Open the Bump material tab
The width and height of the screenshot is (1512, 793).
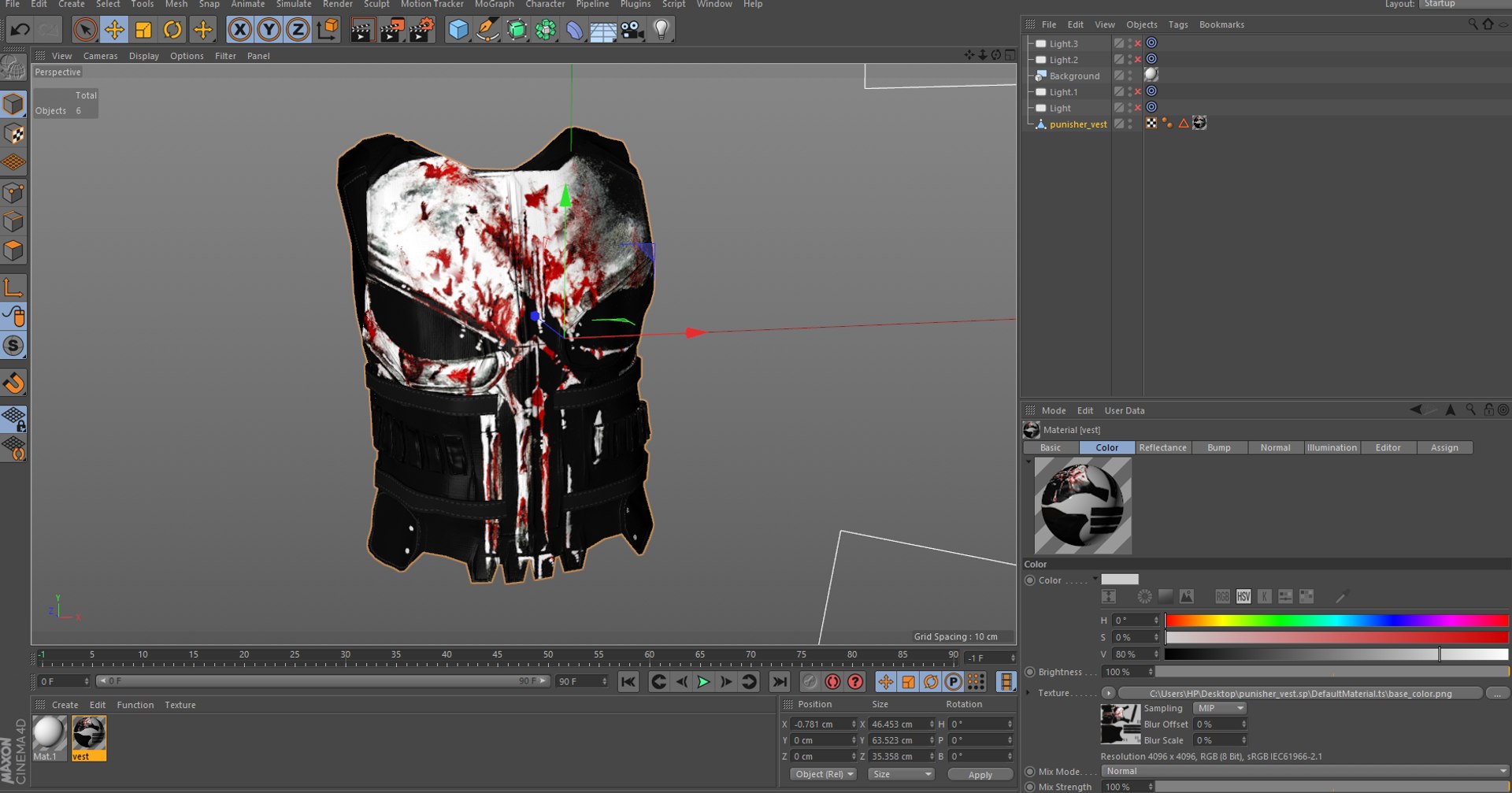[1219, 447]
